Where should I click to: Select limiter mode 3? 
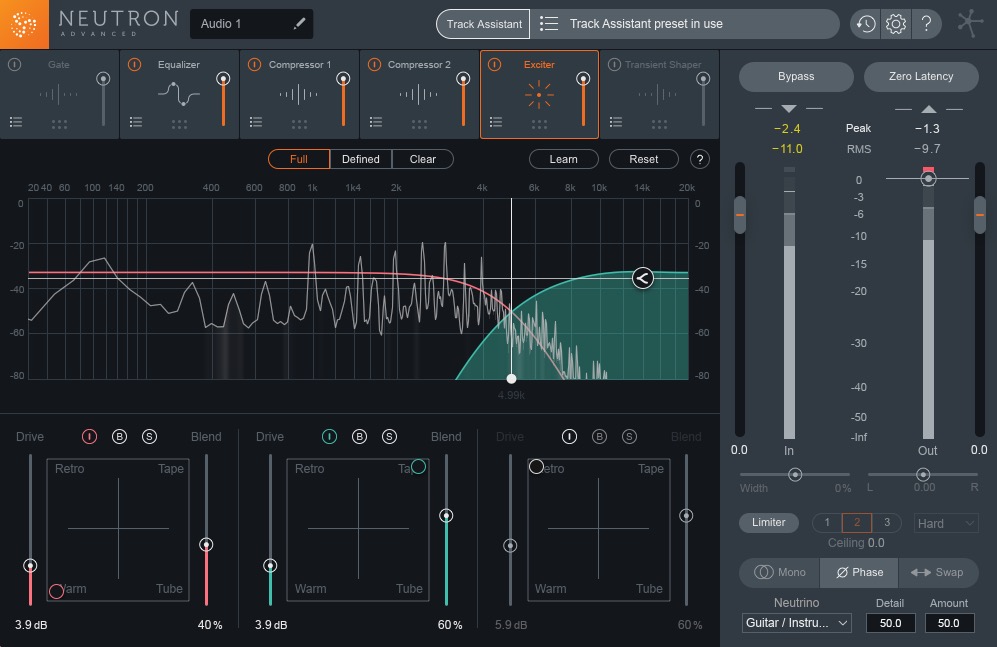coord(886,522)
